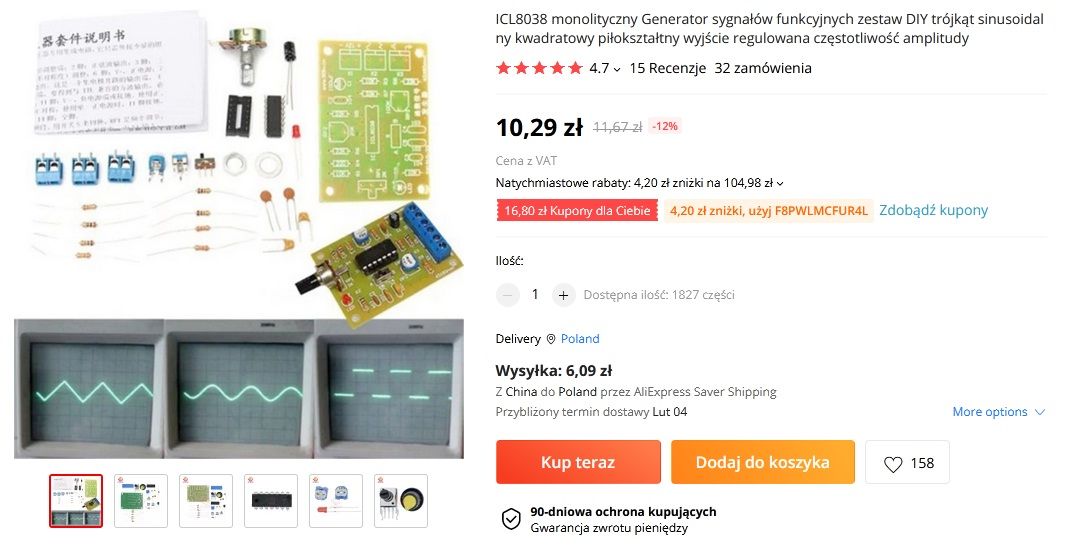Increase quantity with the plus button

click(x=563, y=295)
